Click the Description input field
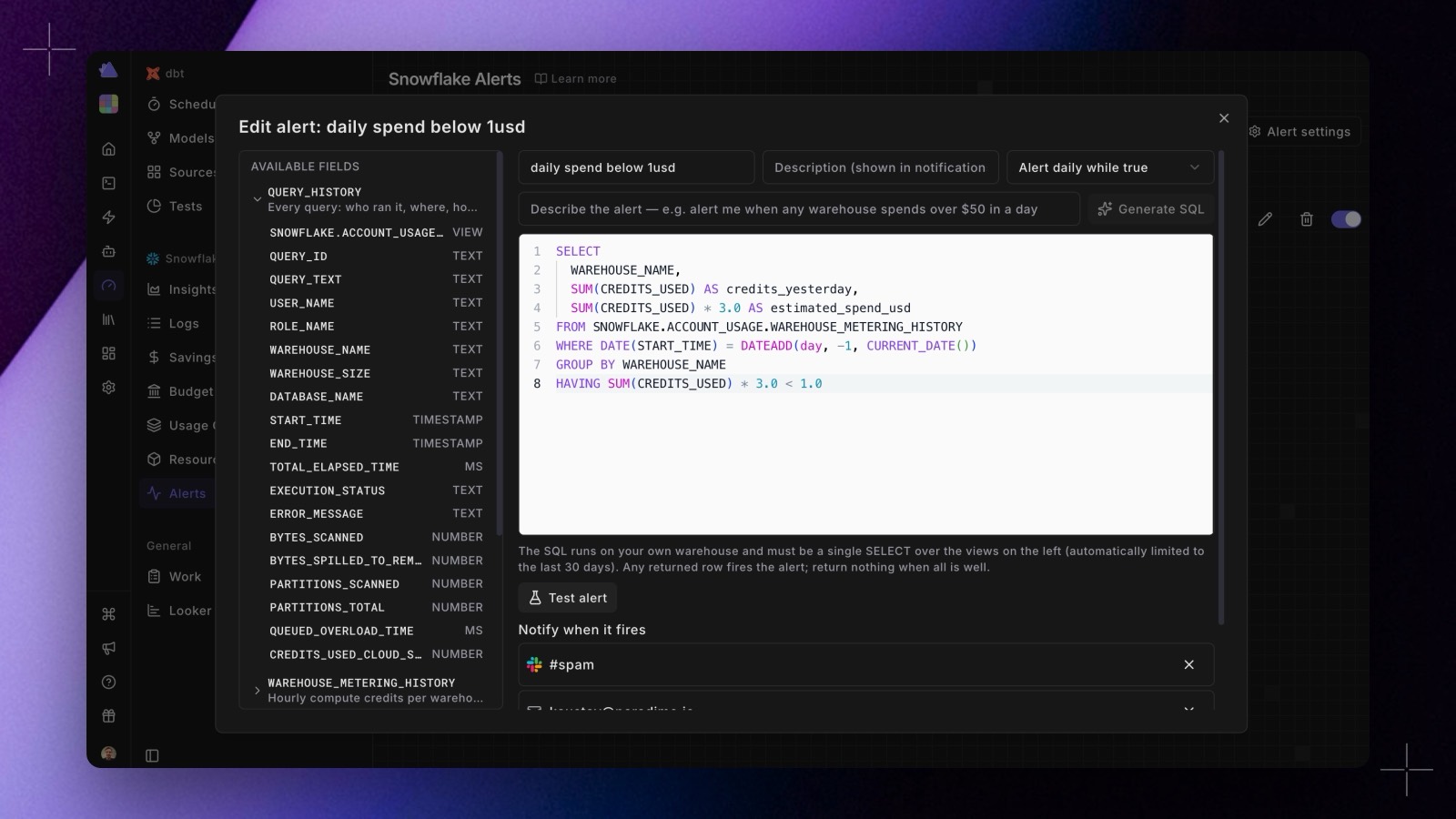The image size is (1456, 819). (x=880, y=167)
